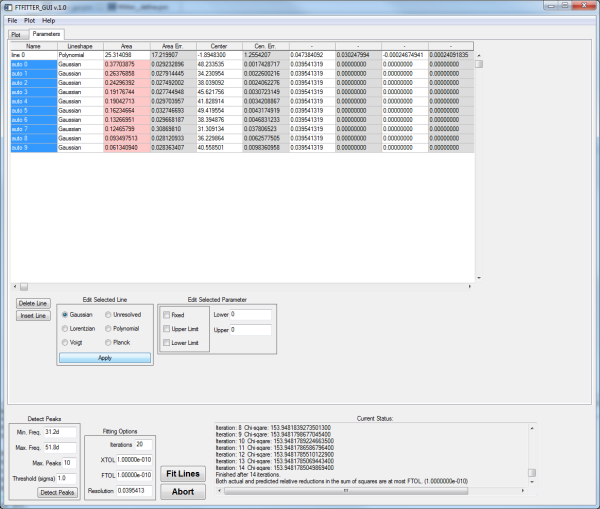Click area value 0.37703875
Image resolution: width=600 pixels, height=509 pixels.
click(127, 64)
